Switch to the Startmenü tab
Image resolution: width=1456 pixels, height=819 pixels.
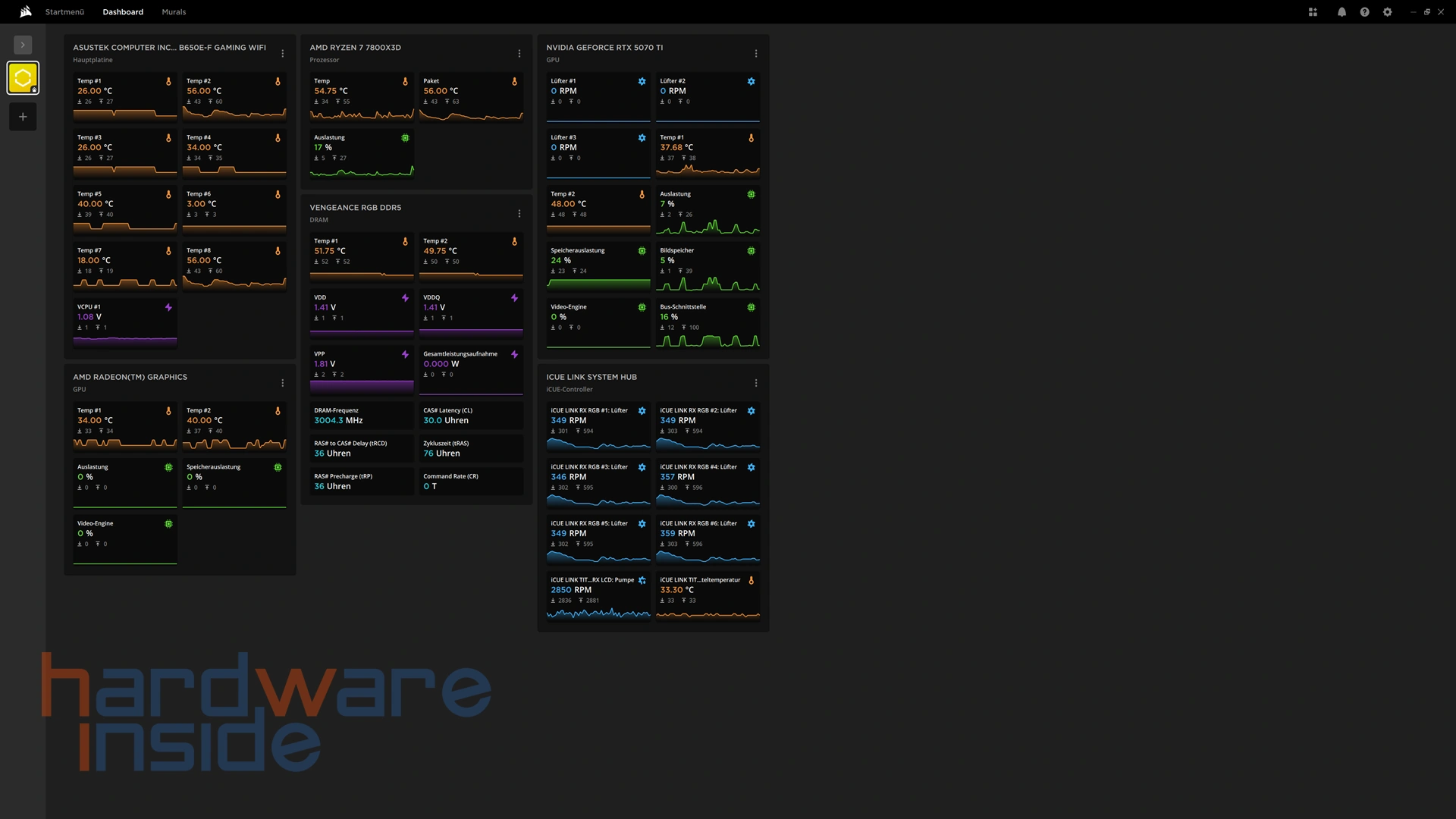coord(64,12)
